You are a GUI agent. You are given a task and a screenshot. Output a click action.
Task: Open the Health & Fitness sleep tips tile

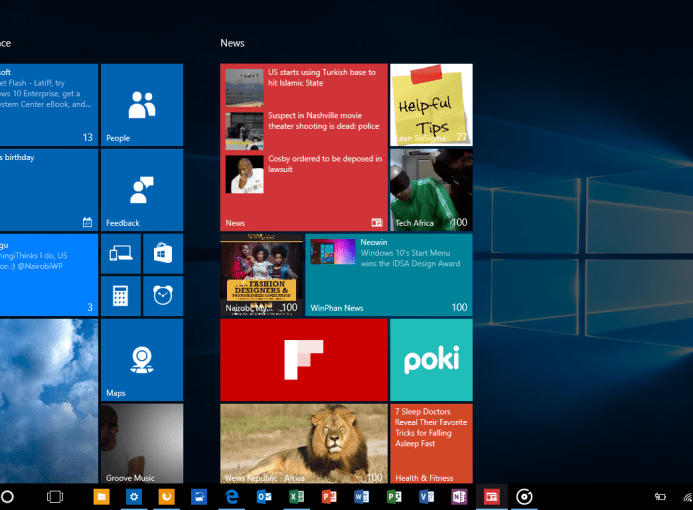pyautogui.click(x=431, y=443)
